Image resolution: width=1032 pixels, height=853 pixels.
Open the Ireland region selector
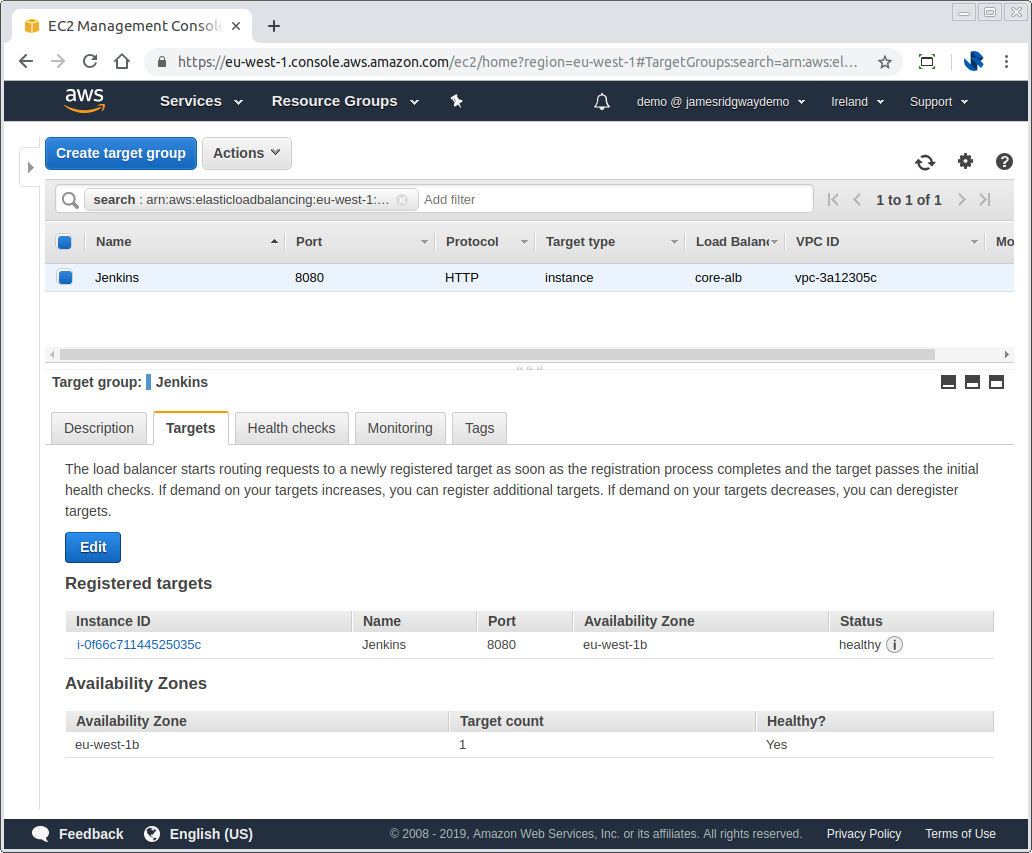click(x=857, y=101)
